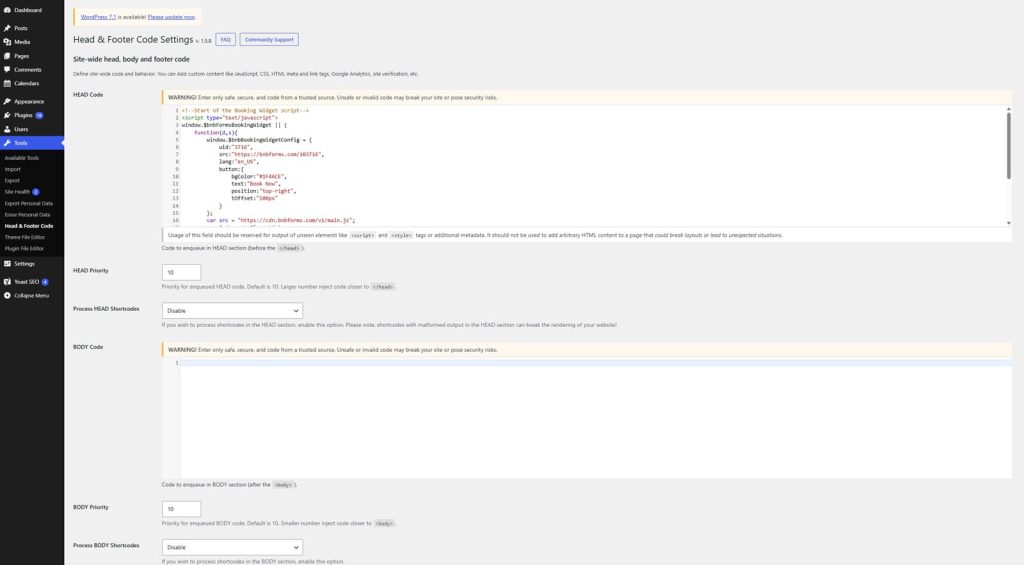Click the Dashboard icon in sidebar
The width and height of the screenshot is (1024, 565).
click(x=7, y=10)
